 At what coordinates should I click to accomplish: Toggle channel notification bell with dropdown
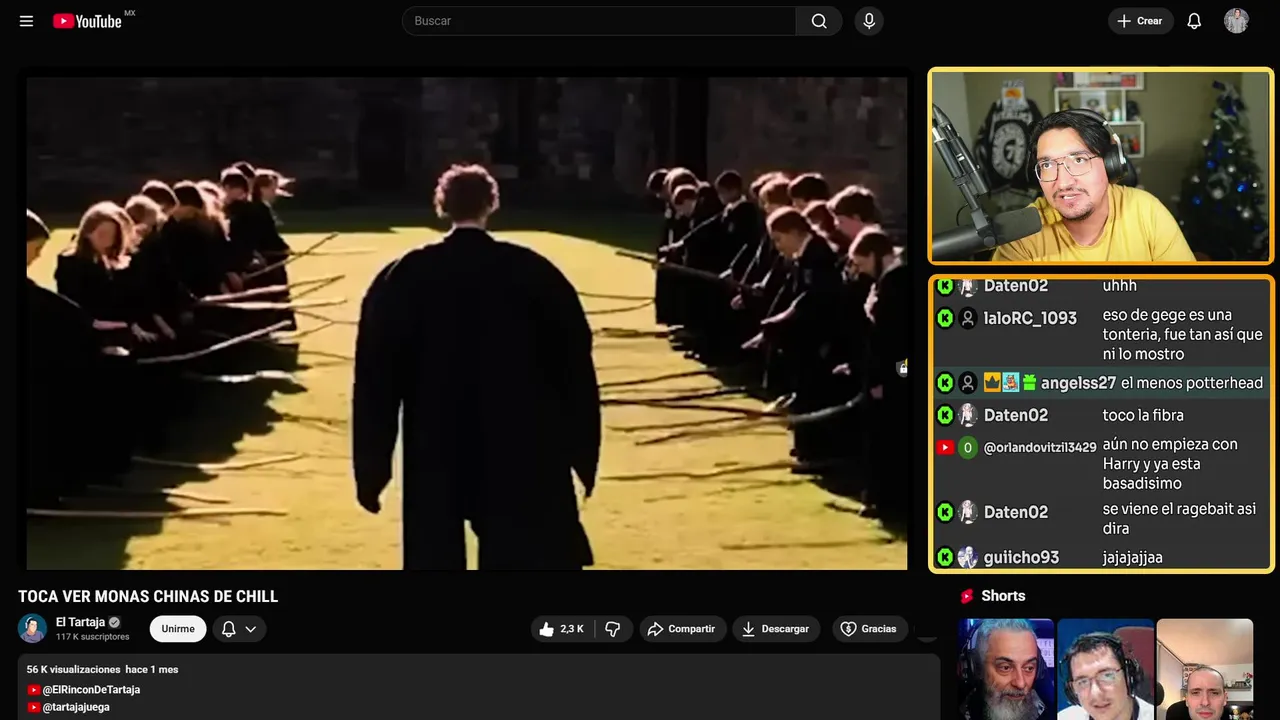click(x=239, y=629)
